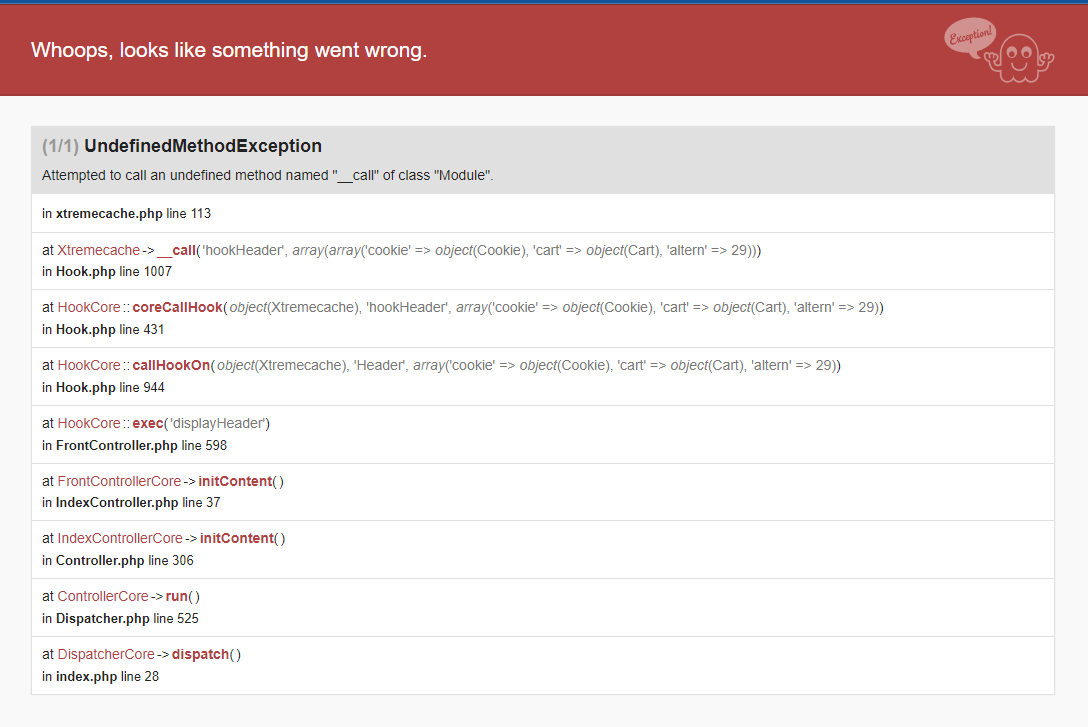Click the Whoops error banner title
1088x727 pixels.
coord(229,50)
